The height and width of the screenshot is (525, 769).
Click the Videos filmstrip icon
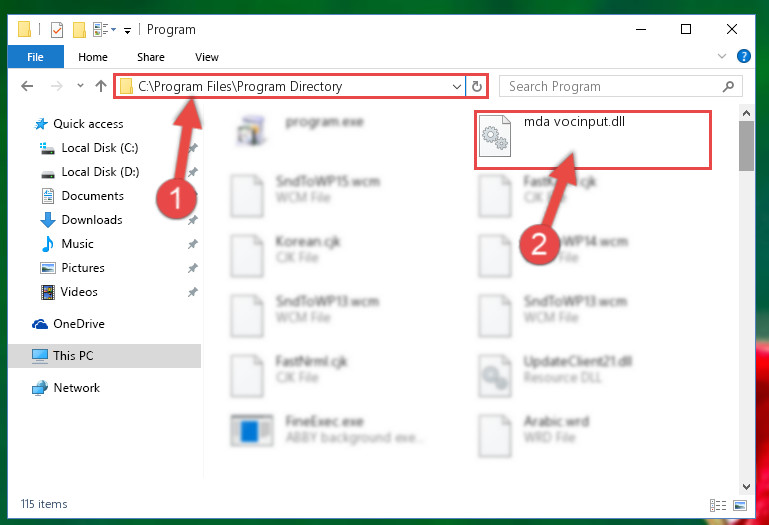[48, 292]
